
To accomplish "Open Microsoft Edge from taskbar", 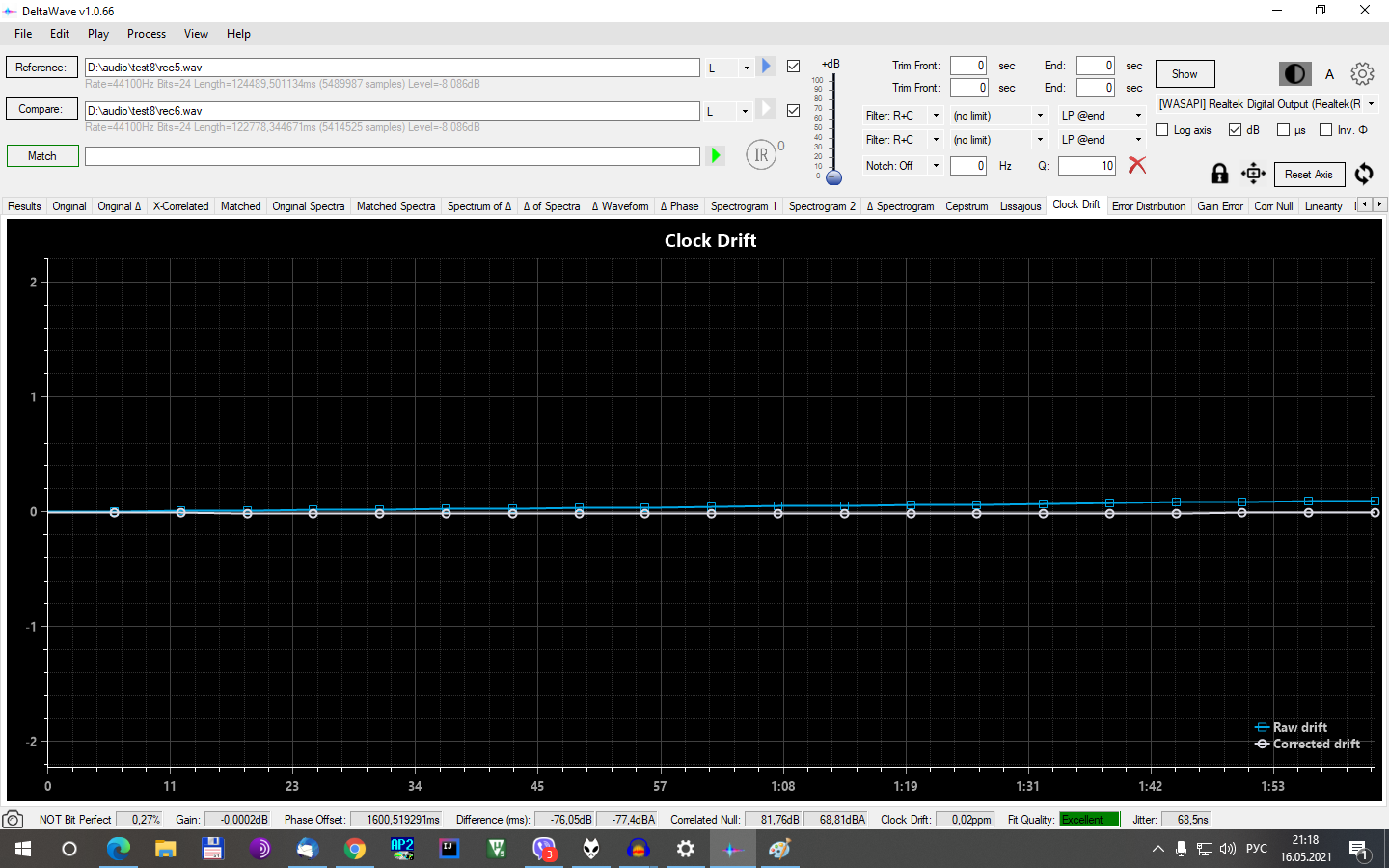I will [118, 849].
